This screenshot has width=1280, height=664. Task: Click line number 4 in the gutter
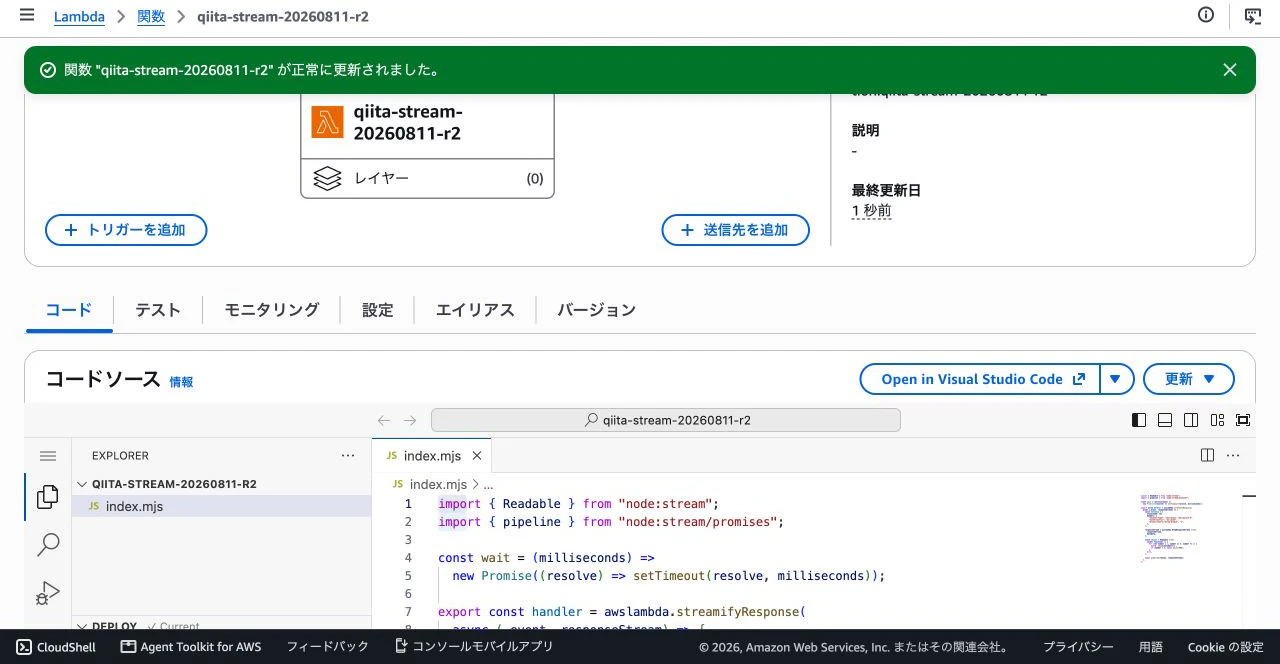pos(408,558)
